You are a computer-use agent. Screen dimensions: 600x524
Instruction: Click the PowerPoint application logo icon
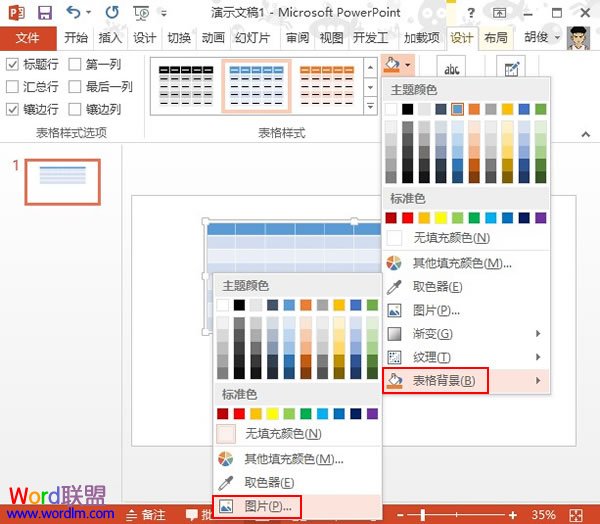[16, 13]
